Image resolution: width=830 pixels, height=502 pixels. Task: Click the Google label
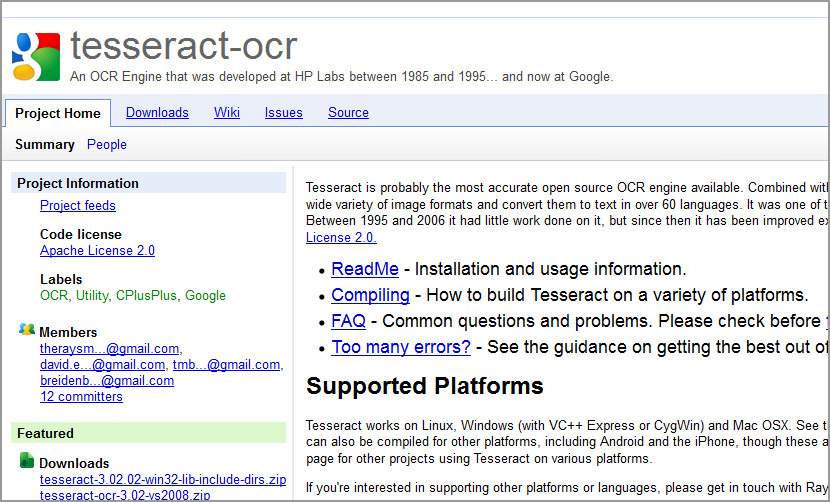tap(205, 295)
